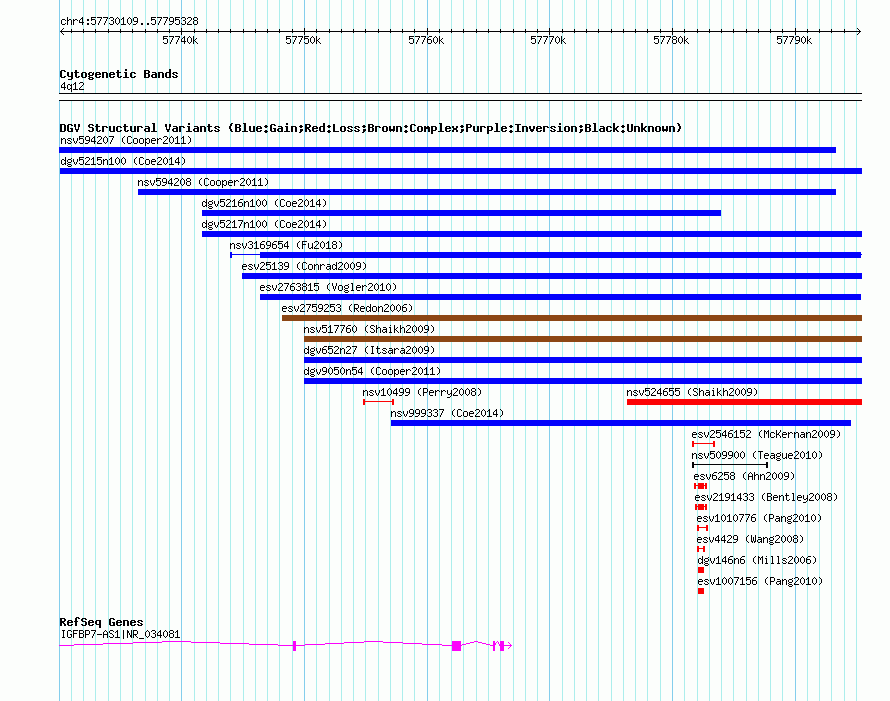Select esv1007156 (Pang2010) red square
Screen dimensions: 890x701
701,591
